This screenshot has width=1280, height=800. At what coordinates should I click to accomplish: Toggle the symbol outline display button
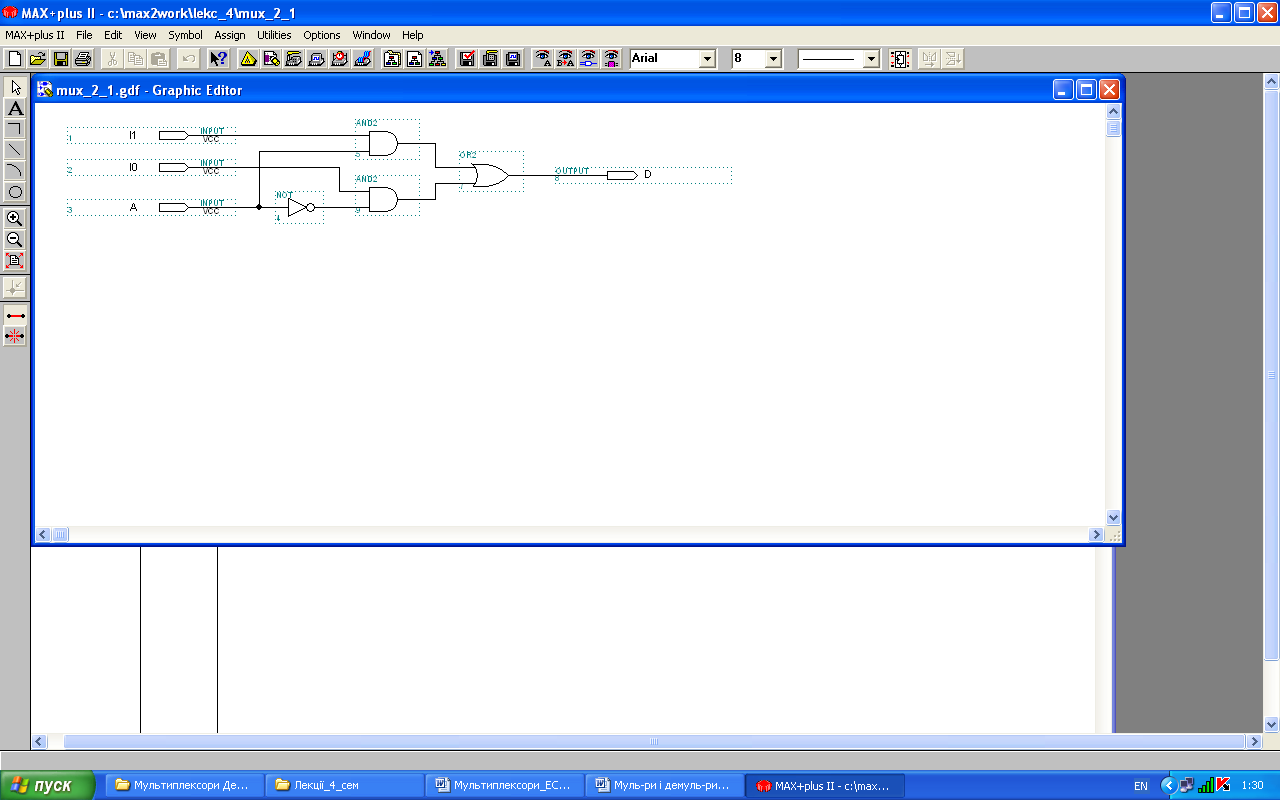click(900, 59)
